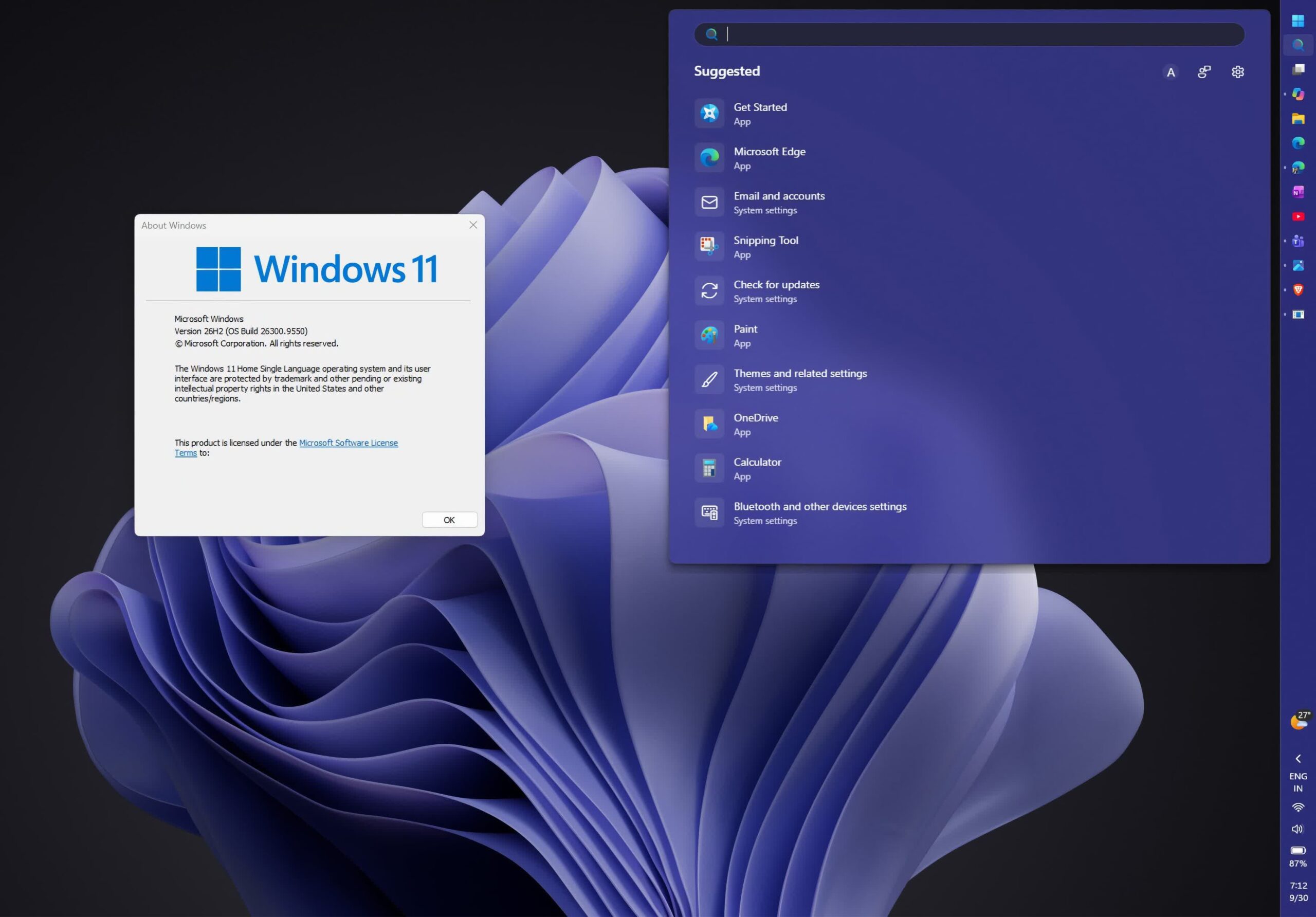Click the Search icon on the taskbar
The image size is (1316, 917).
point(1297,45)
